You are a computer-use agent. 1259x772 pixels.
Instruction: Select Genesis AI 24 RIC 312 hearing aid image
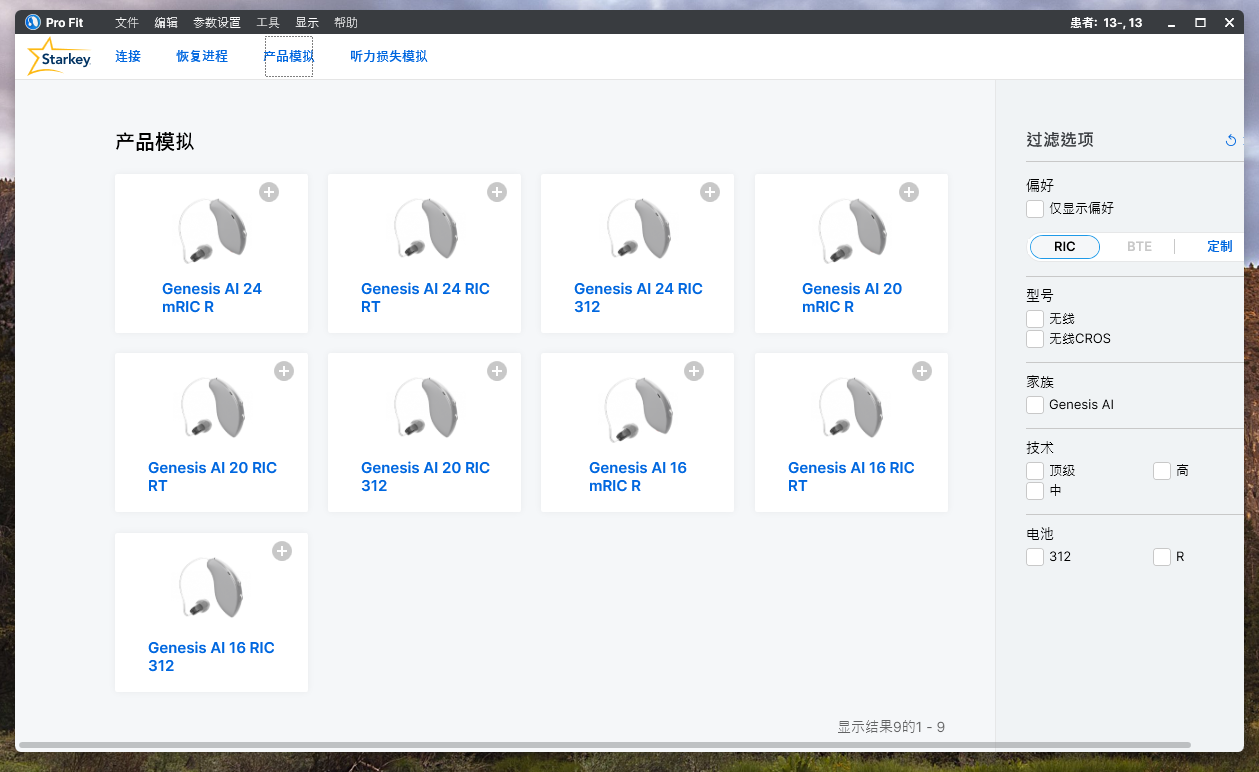tap(638, 230)
